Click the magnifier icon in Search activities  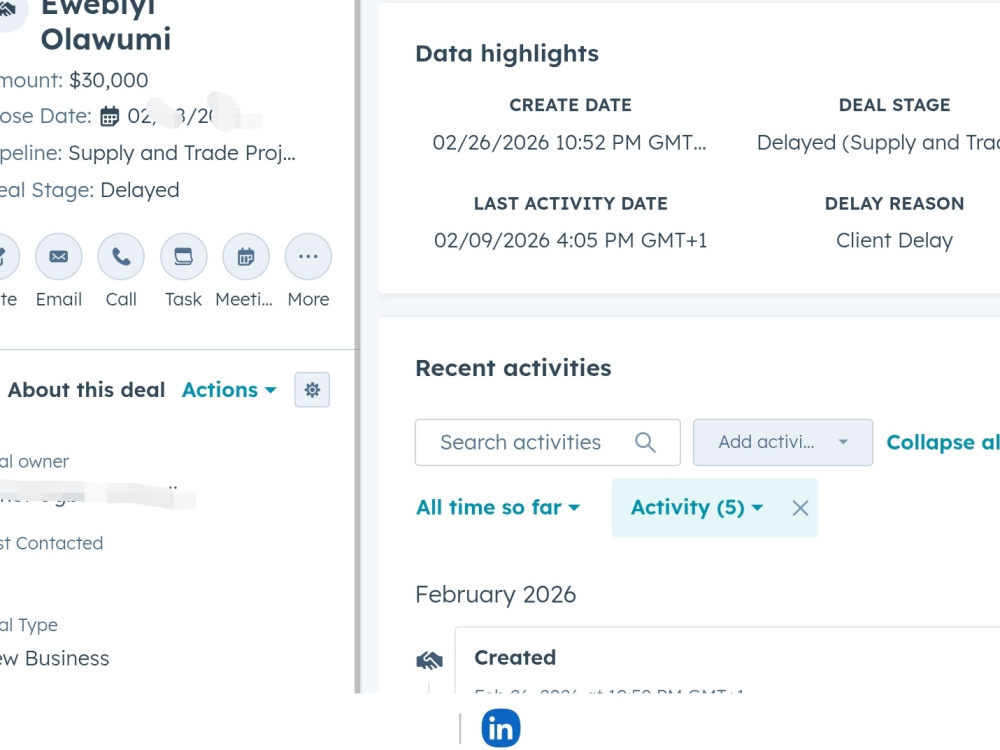[x=645, y=442]
